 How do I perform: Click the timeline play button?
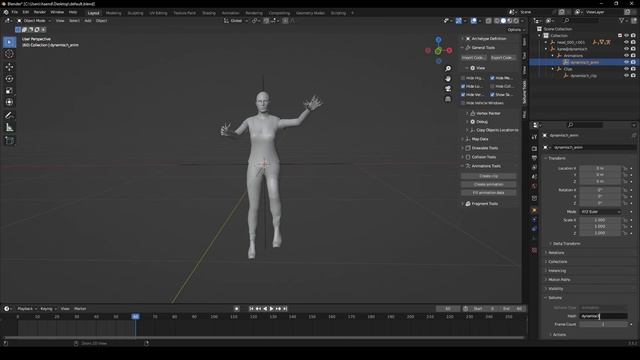271,309
